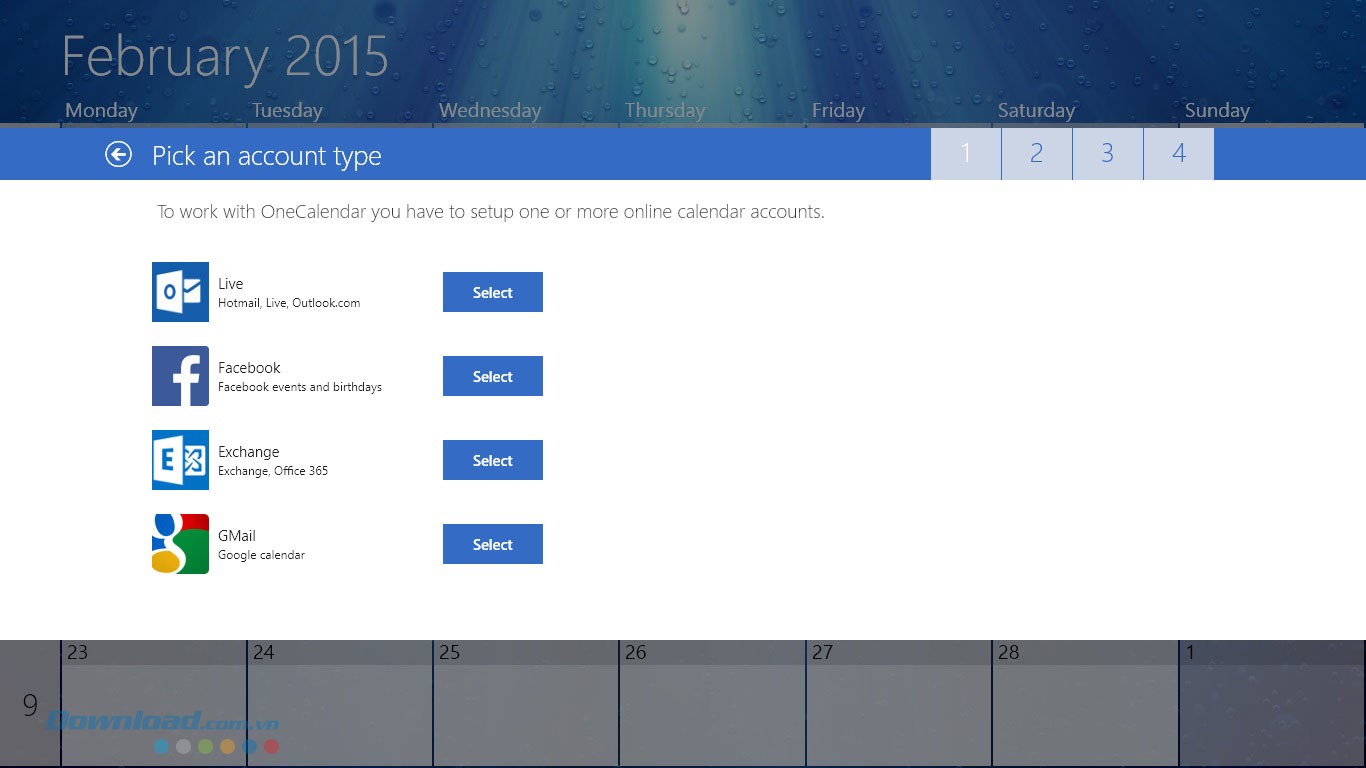Image resolution: width=1366 pixels, height=768 pixels.
Task: Open the February 23 calendar cell
Action: [x=154, y=705]
